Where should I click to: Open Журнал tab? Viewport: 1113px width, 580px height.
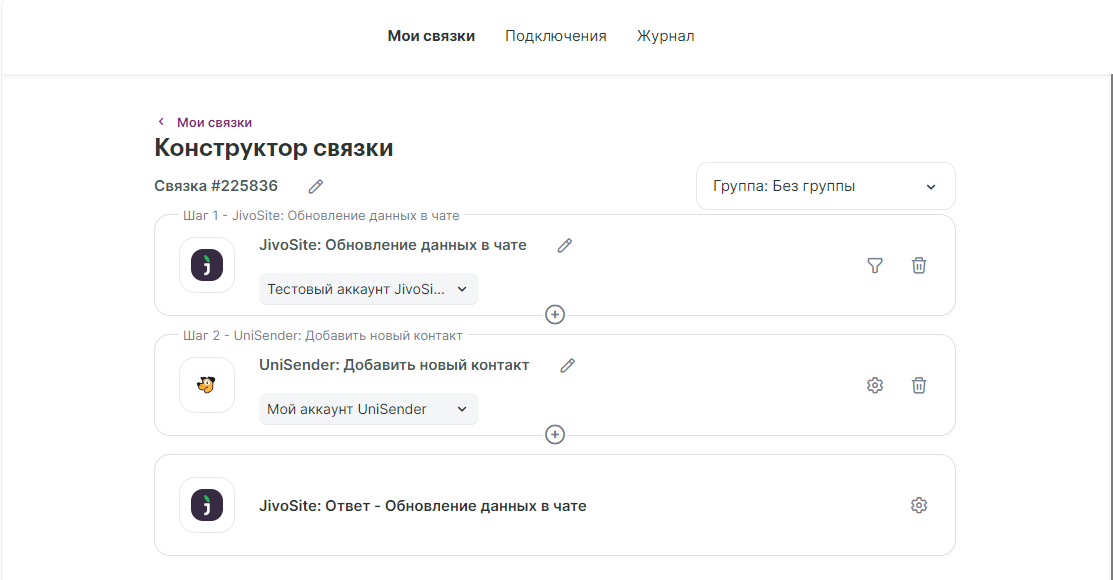[665, 36]
